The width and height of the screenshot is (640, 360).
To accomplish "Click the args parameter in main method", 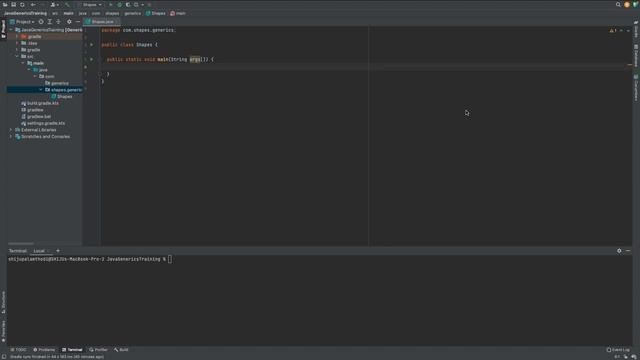I will [x=195, y=60].
